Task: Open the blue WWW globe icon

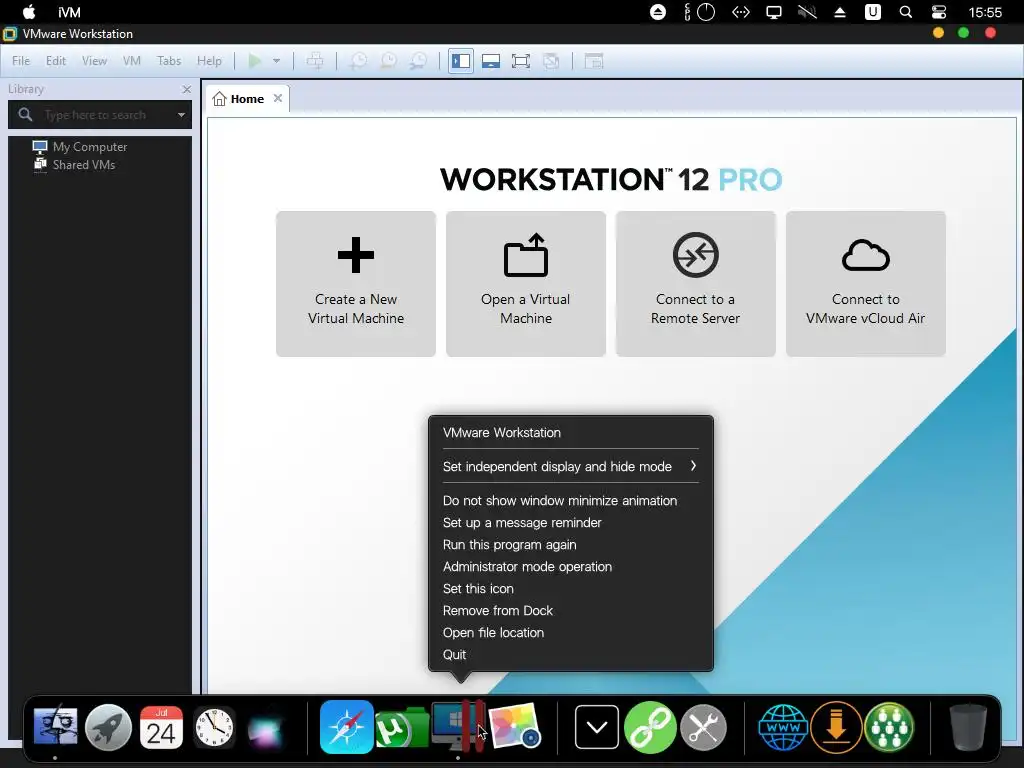Action: (x=783, y=727)
